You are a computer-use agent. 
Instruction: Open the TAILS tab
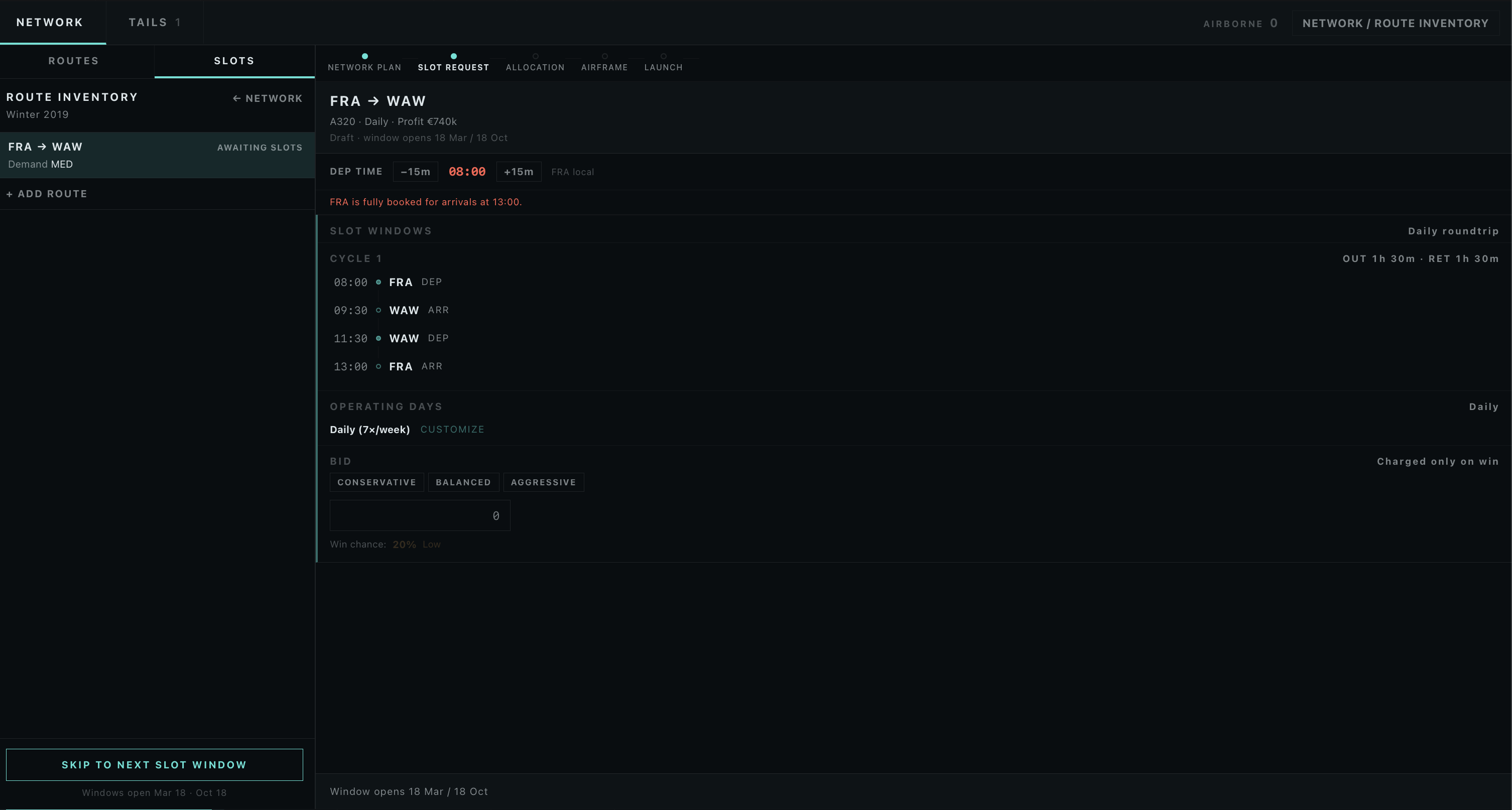click(155, 22)
